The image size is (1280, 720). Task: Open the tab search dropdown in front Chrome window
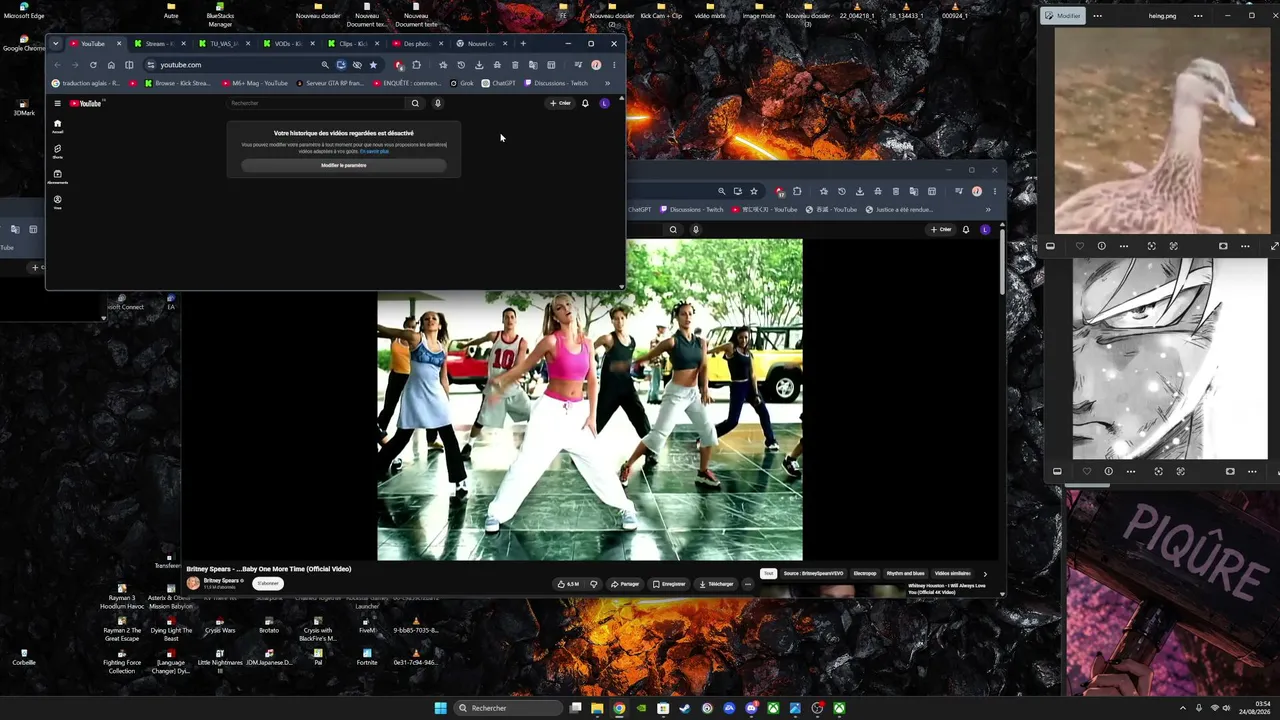pyautogui.click(x=56, y=43)
